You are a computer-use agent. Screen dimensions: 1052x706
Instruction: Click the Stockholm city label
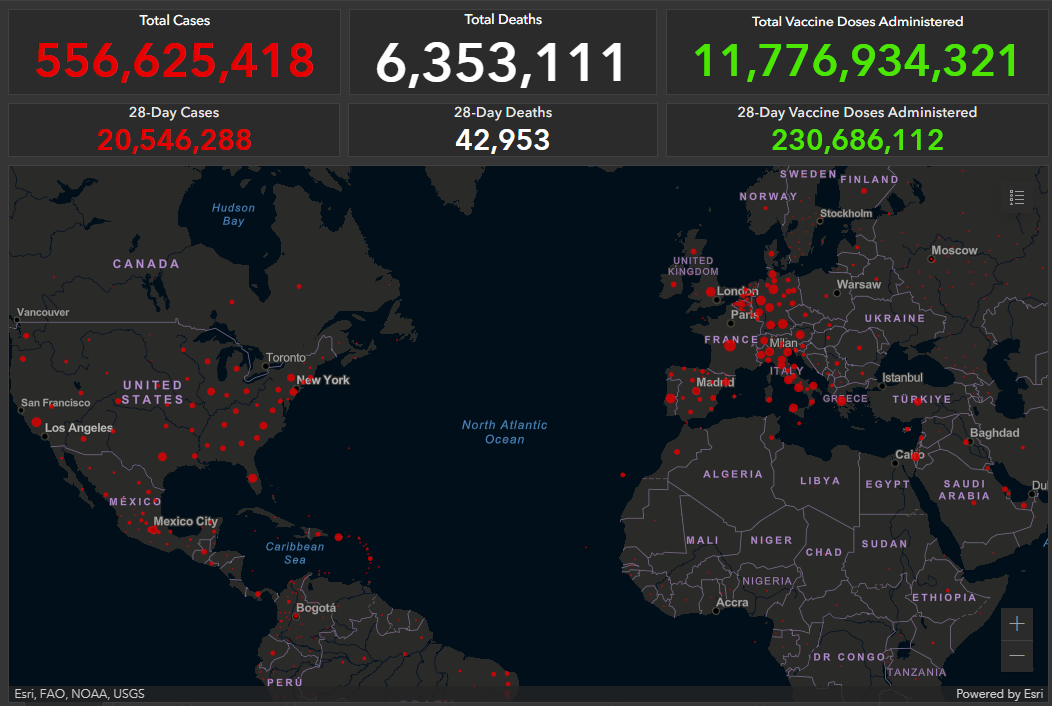(846, 213)
